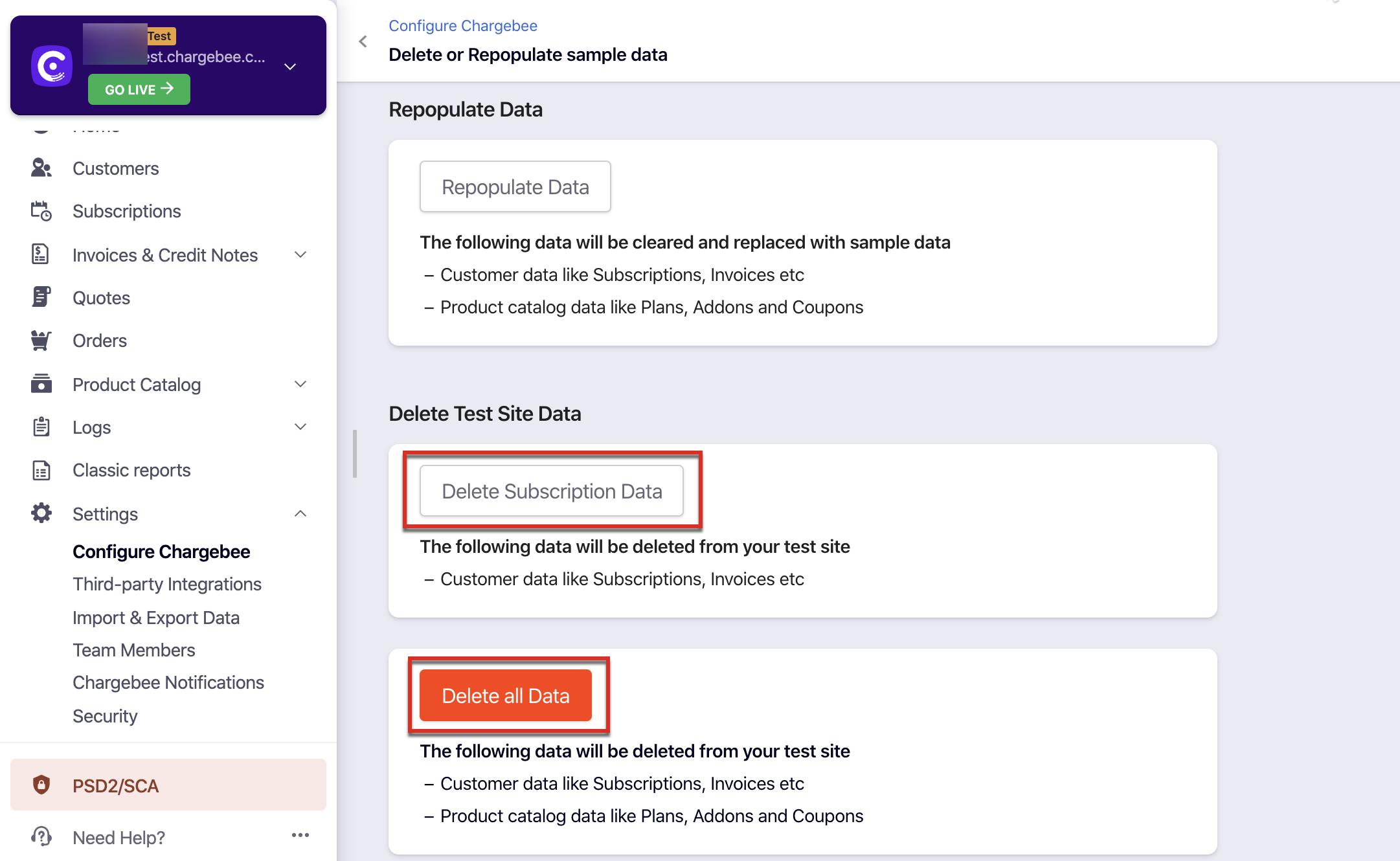
Task: Click the Classic reports icon
Action: [41, 470]
